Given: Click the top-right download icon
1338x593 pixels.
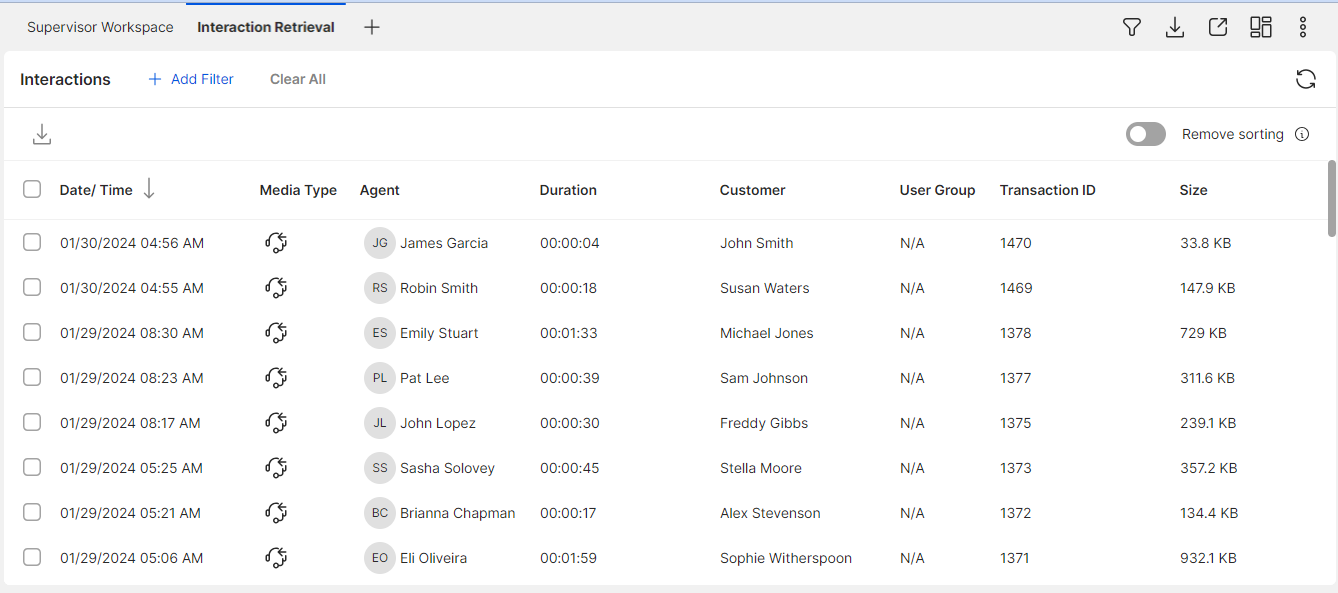Looking at the screenshot, I should tap(1175, 28).
